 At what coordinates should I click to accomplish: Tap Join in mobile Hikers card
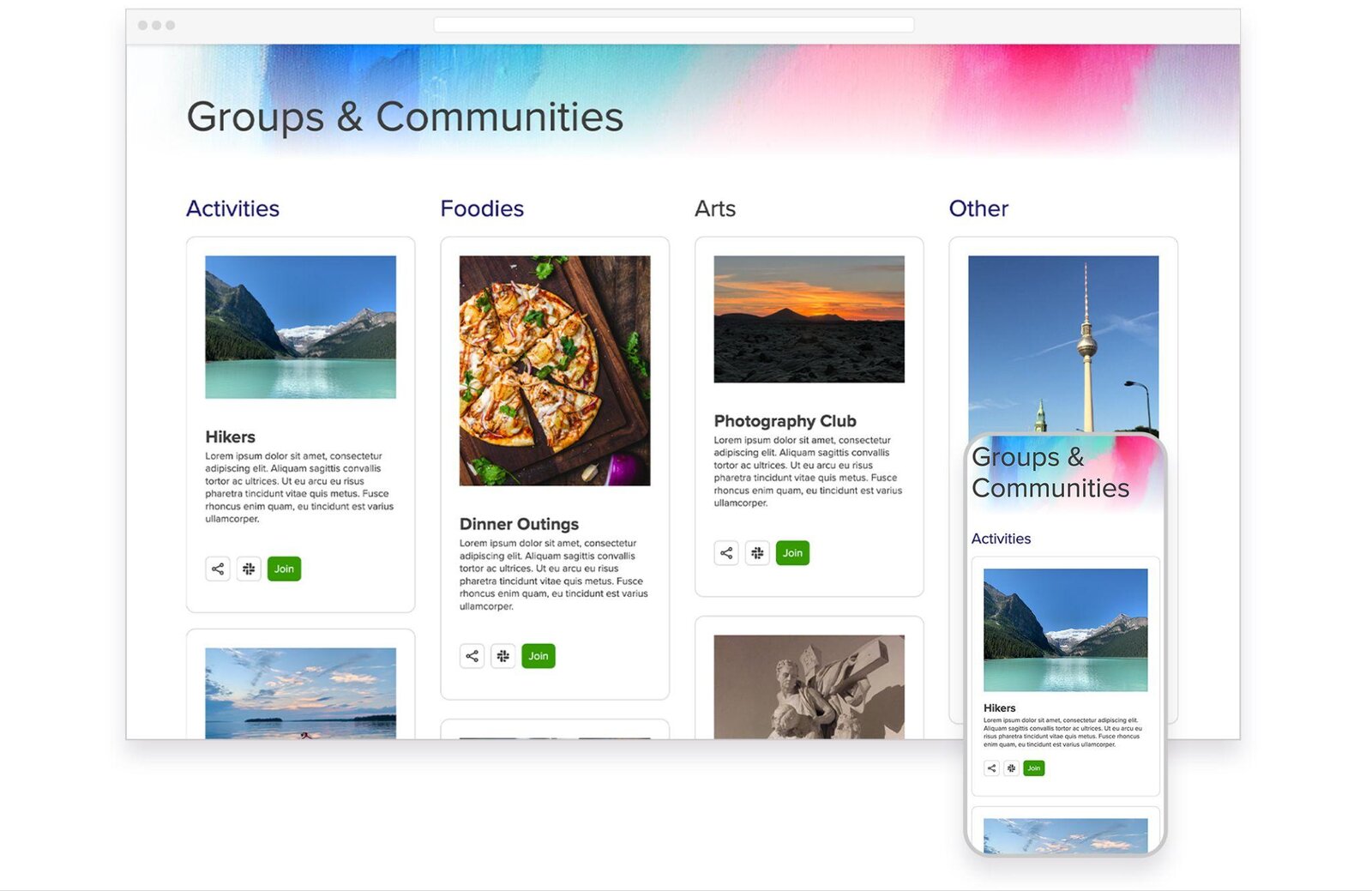coord(1034,768)
